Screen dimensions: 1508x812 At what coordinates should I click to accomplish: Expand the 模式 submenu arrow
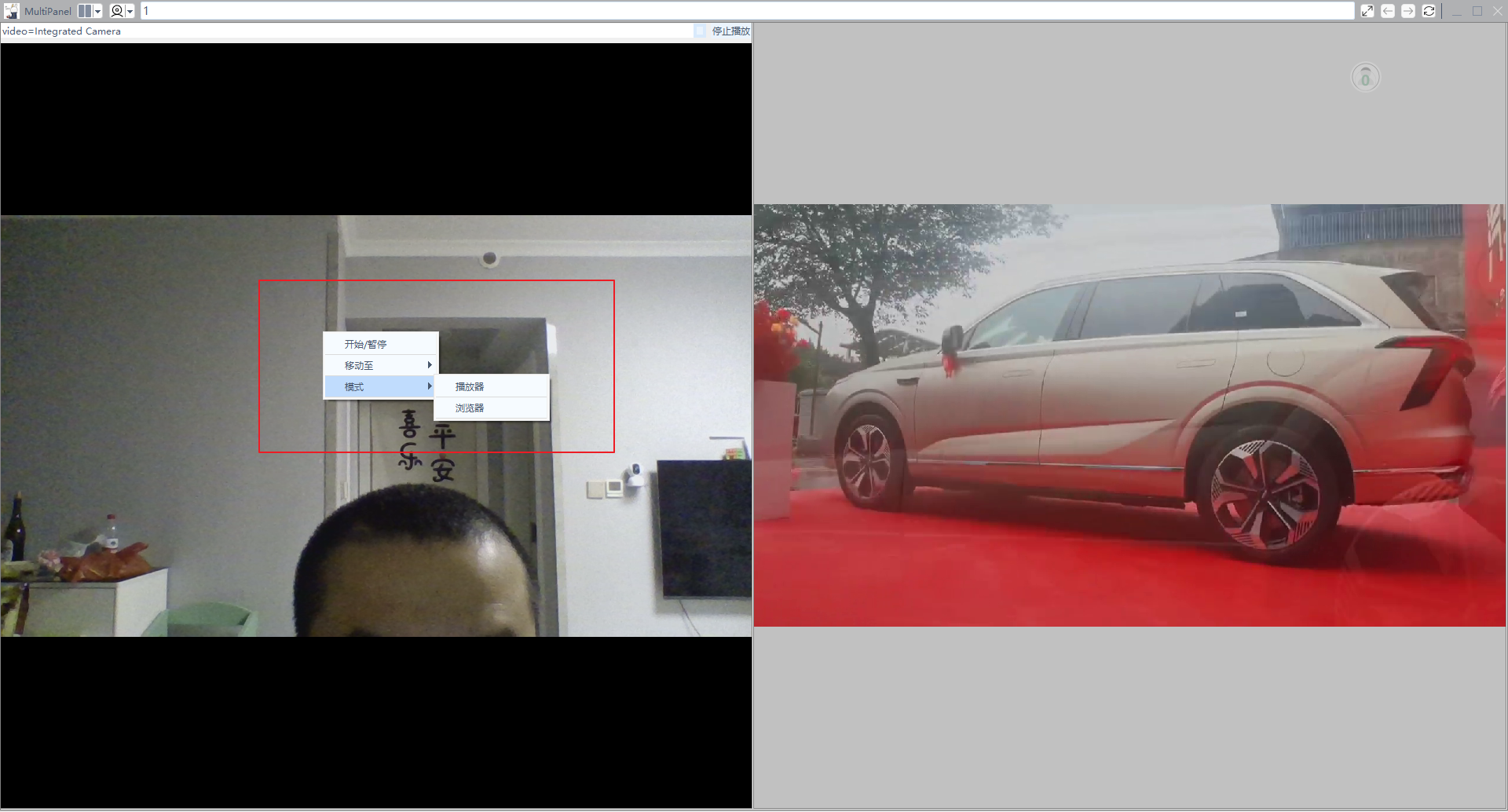pos(430,386)
